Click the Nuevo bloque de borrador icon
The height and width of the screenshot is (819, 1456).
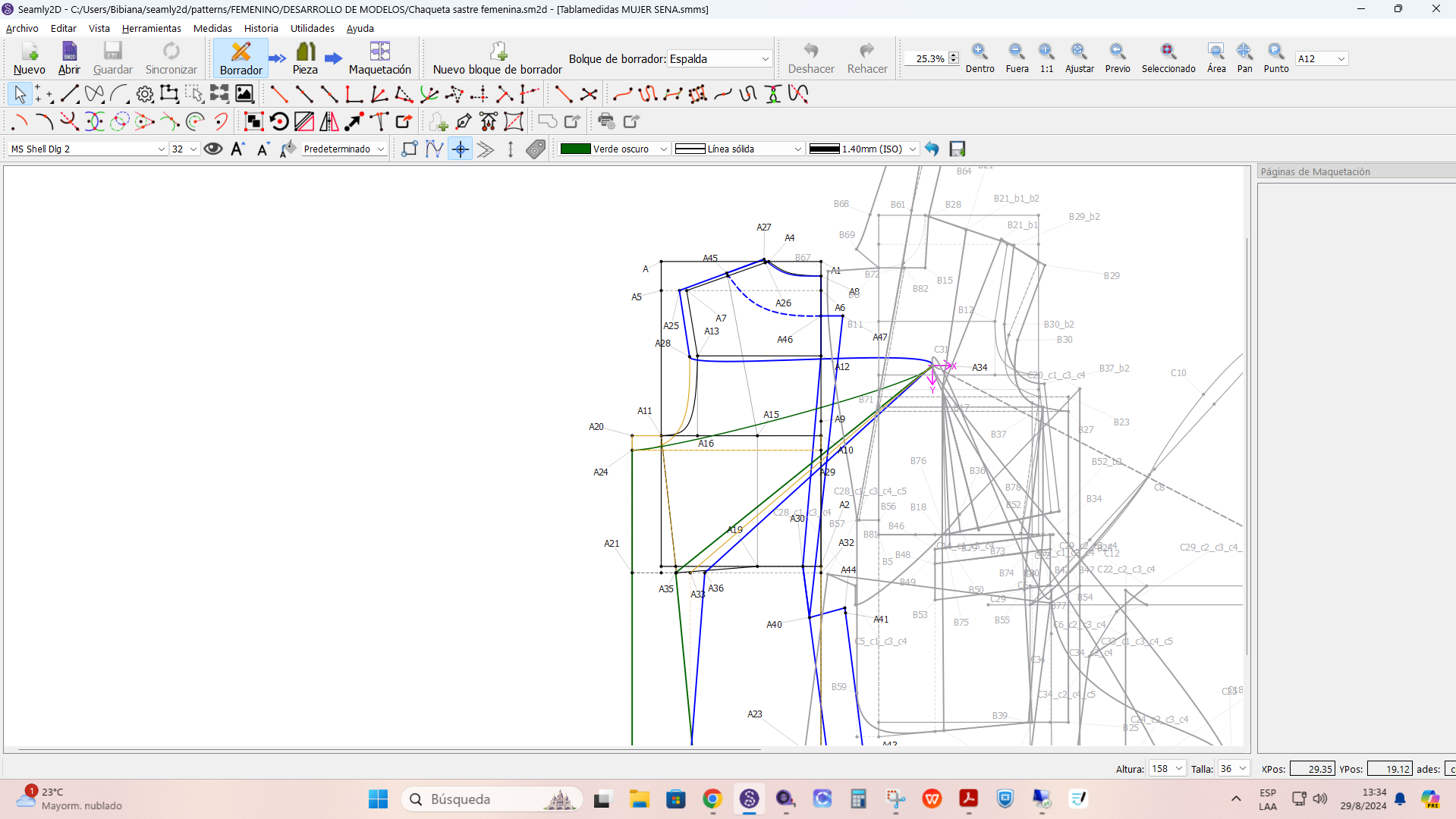pos(498,52)
